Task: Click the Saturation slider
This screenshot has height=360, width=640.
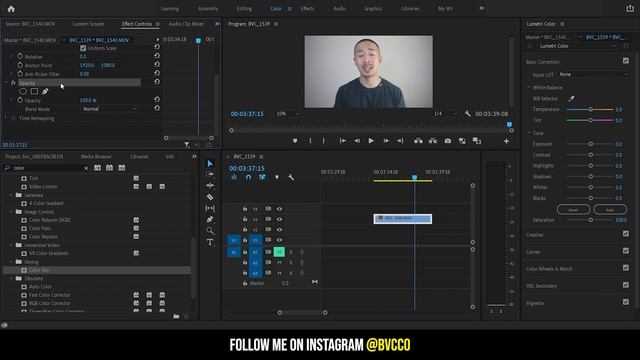Action: tap(590, 220)
